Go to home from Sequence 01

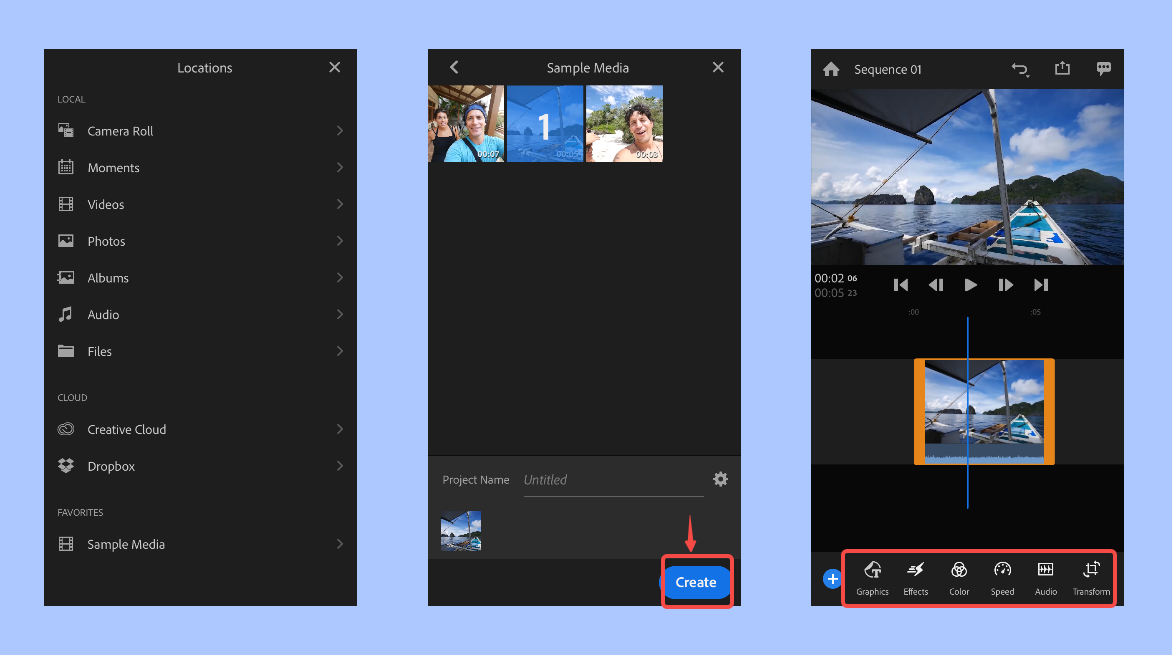[x=831, y=69]
